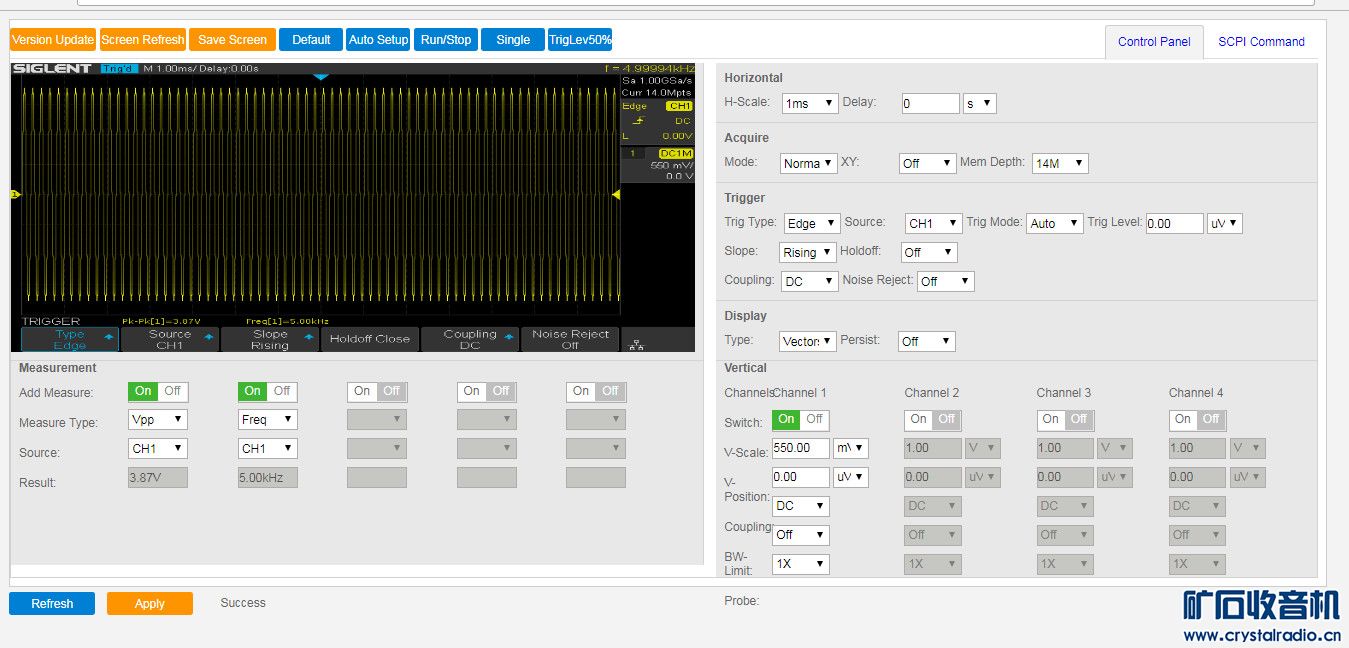Click the yellow trigger level arrow marker

616,194
